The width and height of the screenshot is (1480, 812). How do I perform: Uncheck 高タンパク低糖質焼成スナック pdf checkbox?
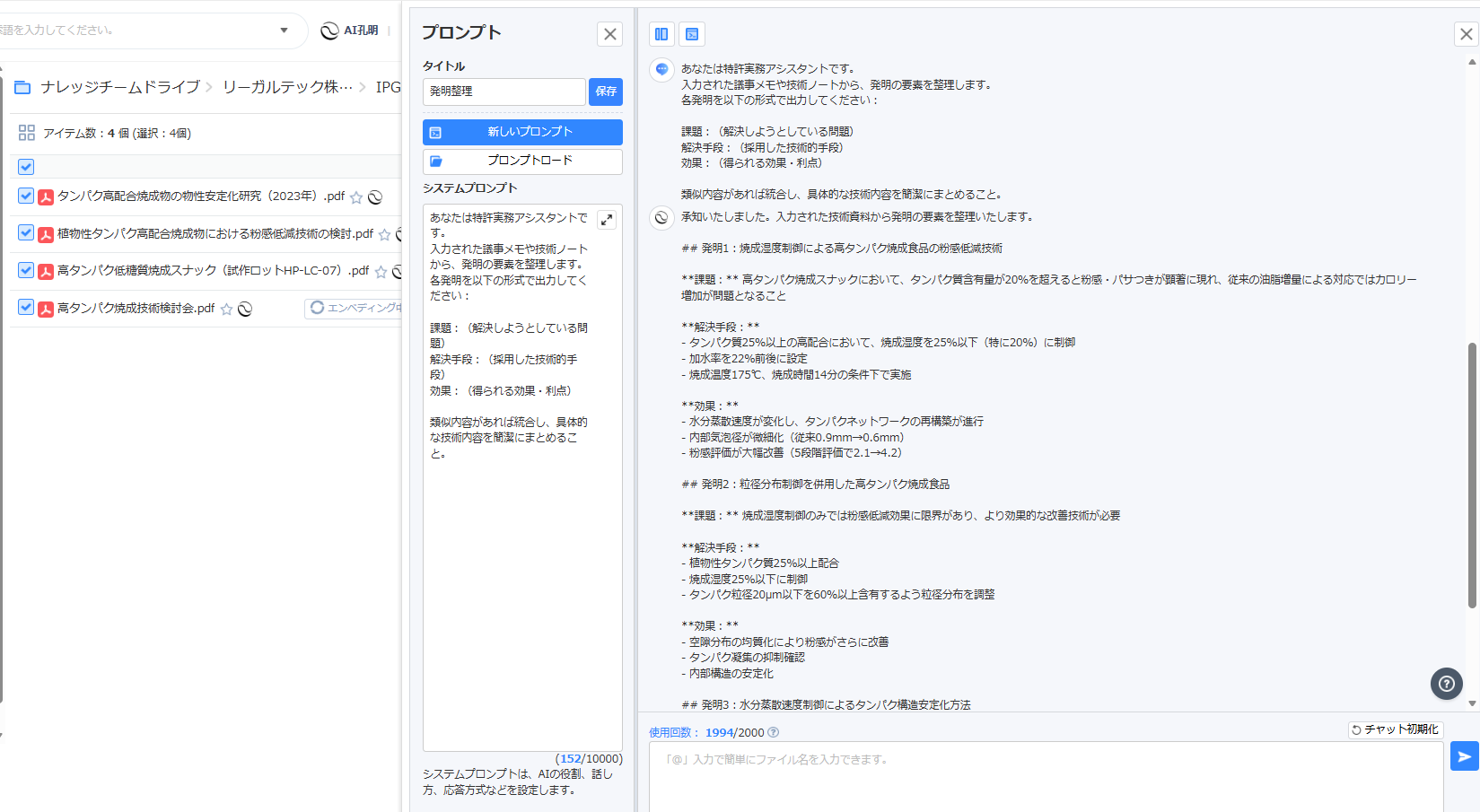(26, 270)
